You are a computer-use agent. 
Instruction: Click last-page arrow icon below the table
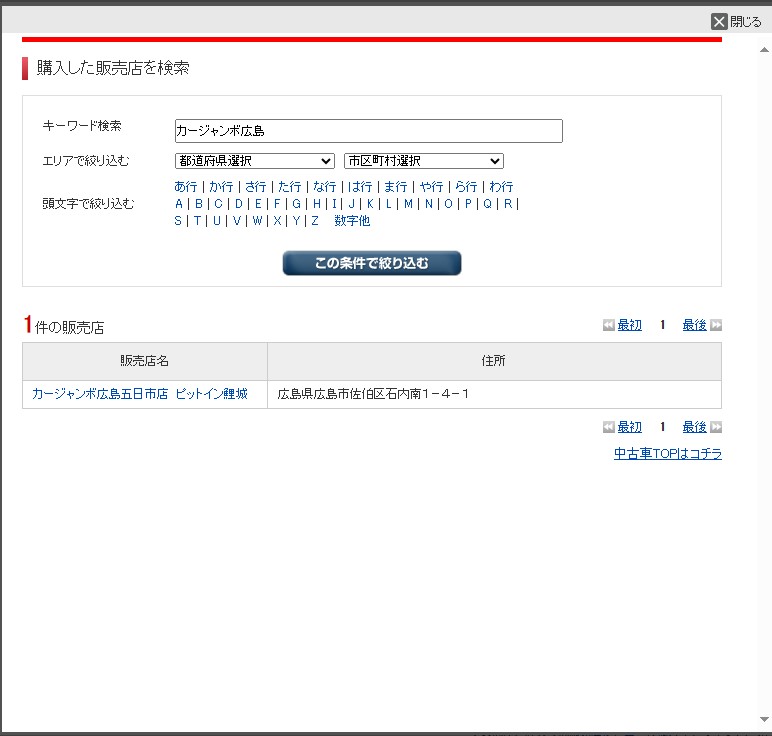pos(716,427)
